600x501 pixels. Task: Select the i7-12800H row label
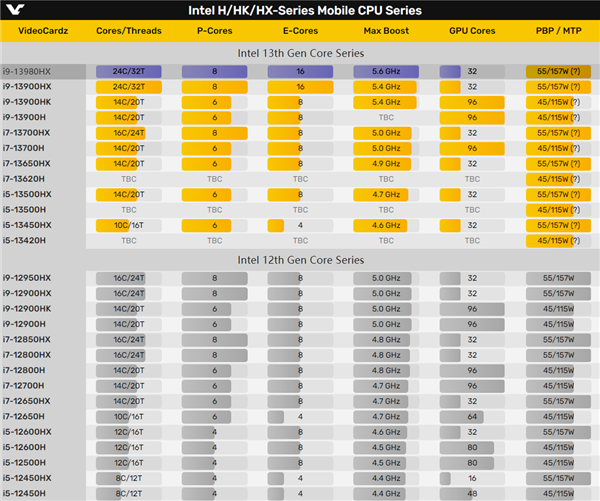pos(24,370)
